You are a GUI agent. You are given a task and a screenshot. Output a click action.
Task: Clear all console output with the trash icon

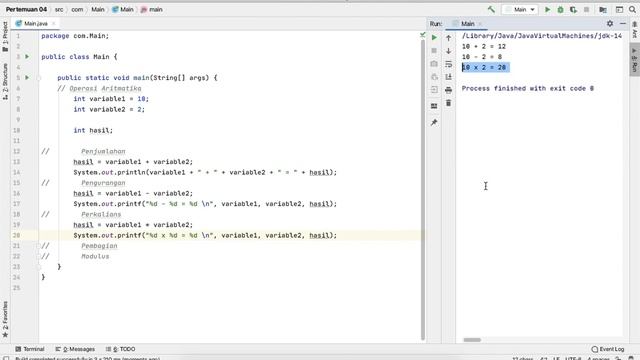click(x=449, y=103)
